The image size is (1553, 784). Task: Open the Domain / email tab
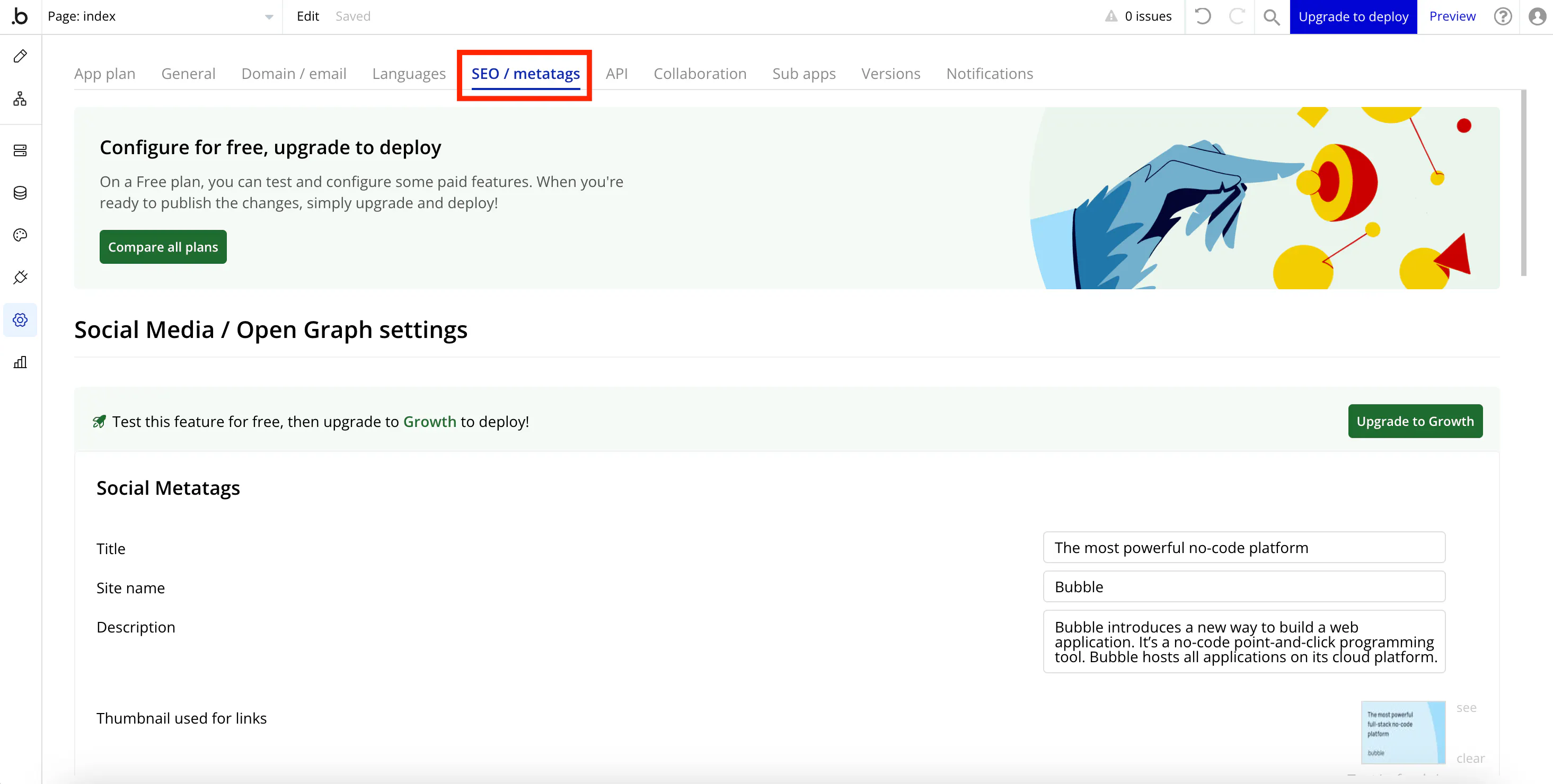pyautogui.click(x=294, y=74)
